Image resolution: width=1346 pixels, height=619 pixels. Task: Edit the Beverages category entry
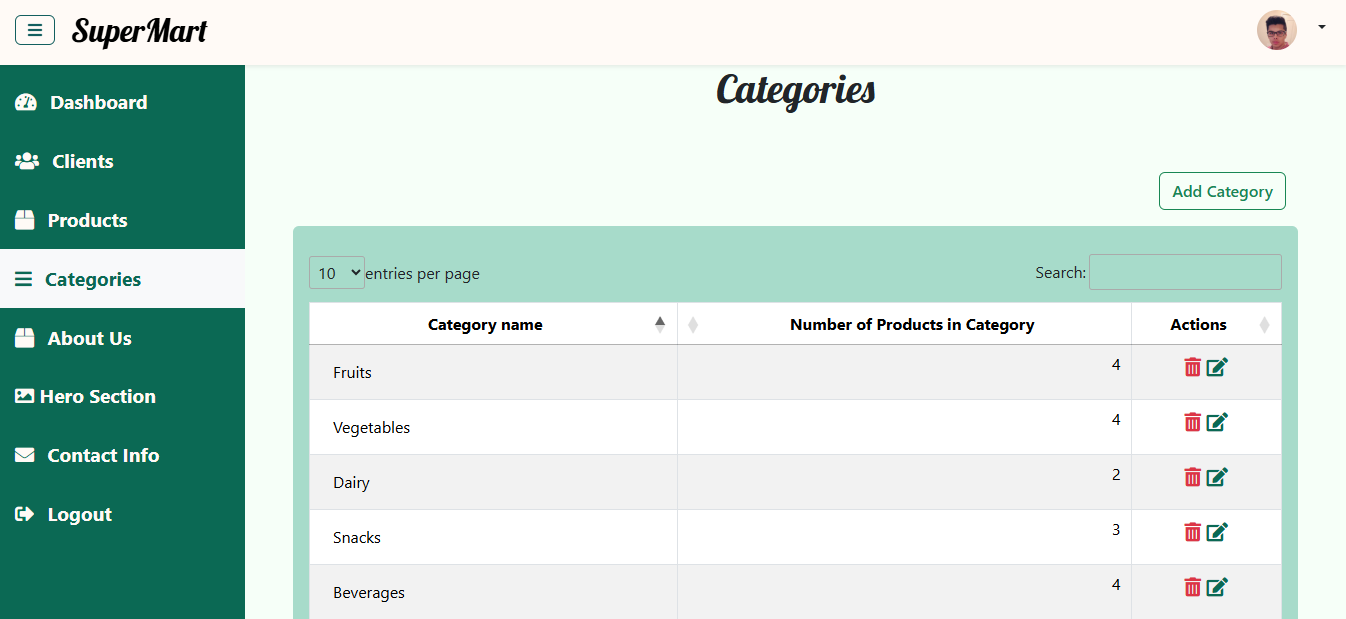[1216, 587]
